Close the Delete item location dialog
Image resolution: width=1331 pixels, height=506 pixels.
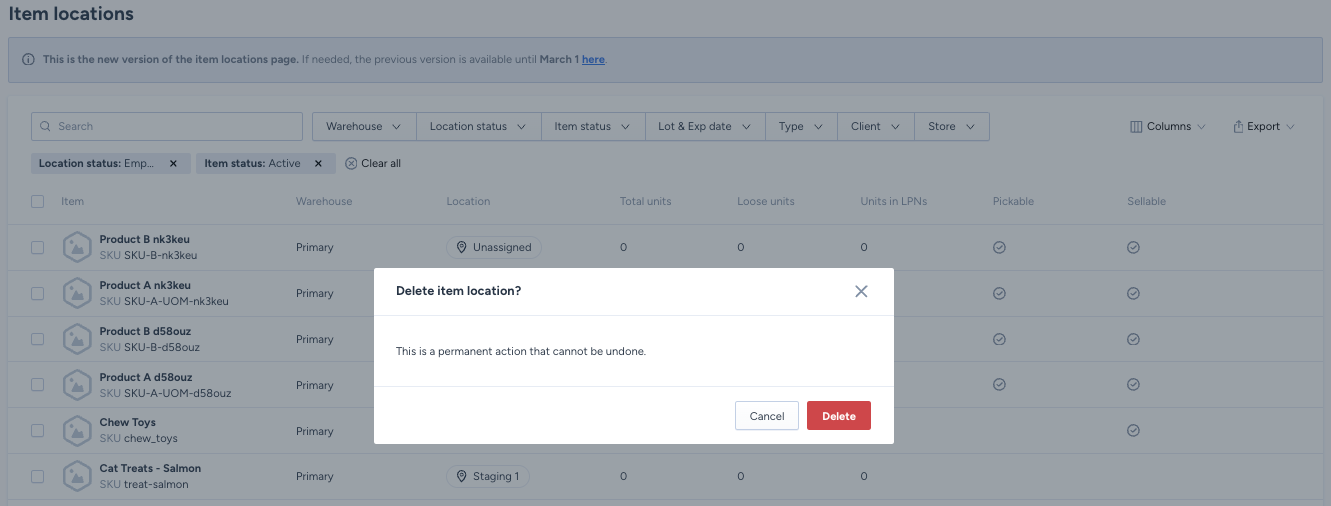pyautogui.click(x=861, y=291)
